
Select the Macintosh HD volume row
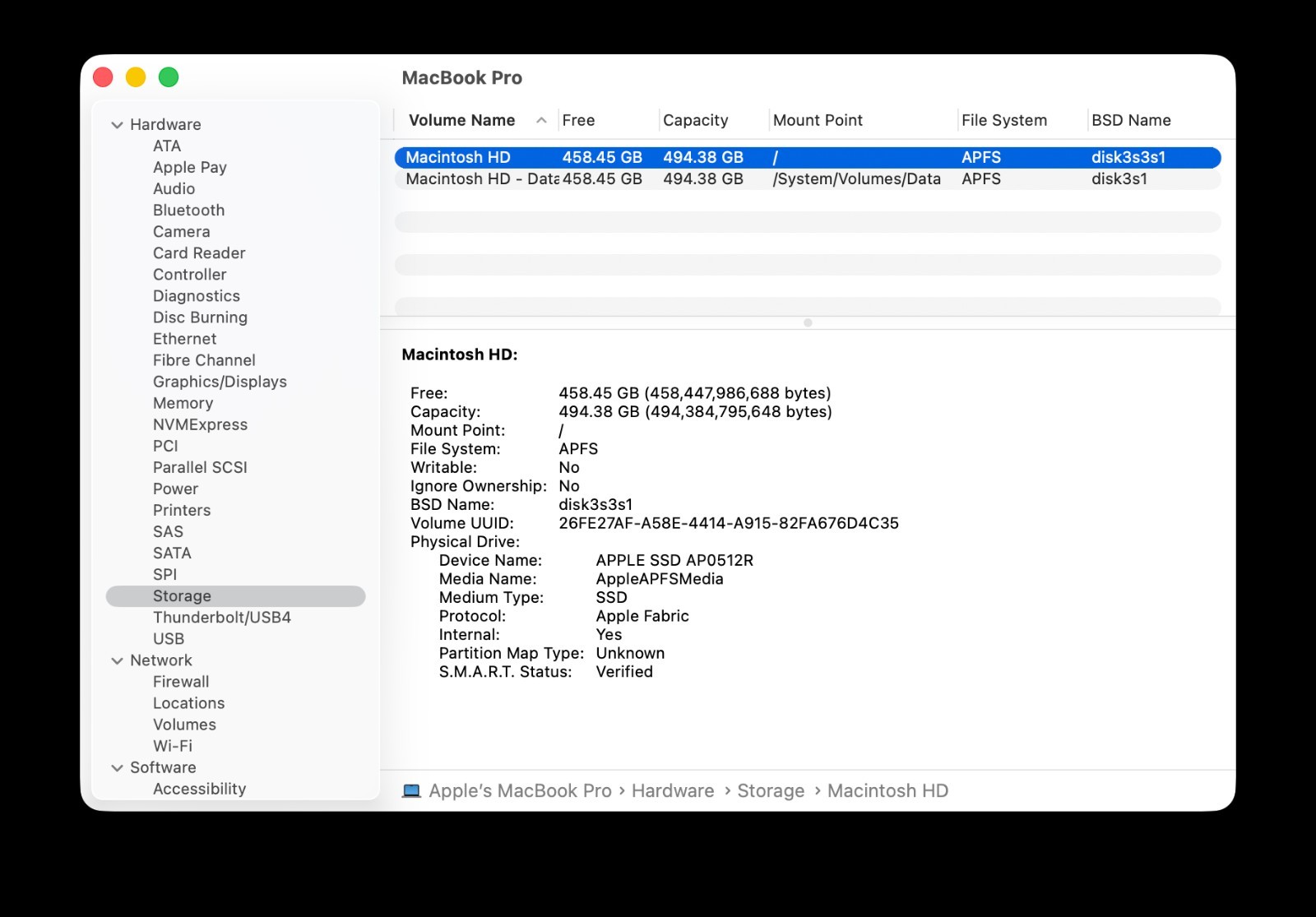pyautogui.click(x=808, y=157)
